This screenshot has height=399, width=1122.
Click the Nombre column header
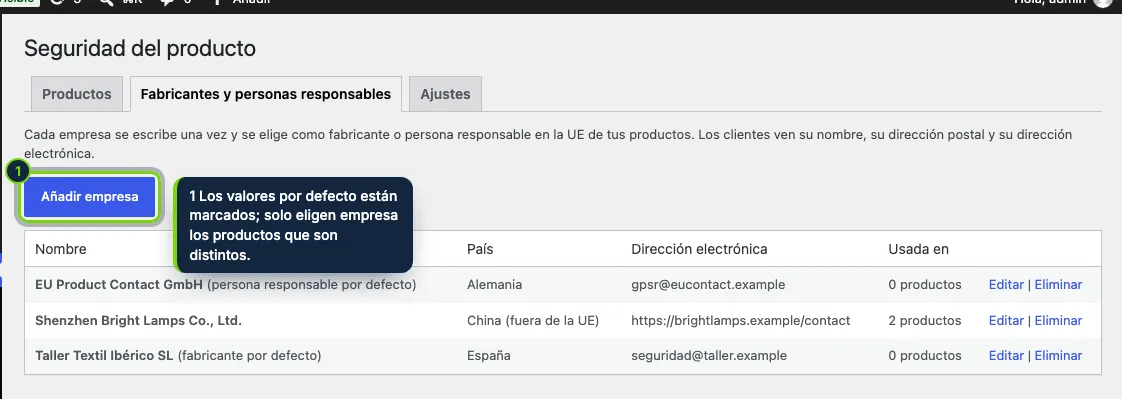click(x=61, y=249)
